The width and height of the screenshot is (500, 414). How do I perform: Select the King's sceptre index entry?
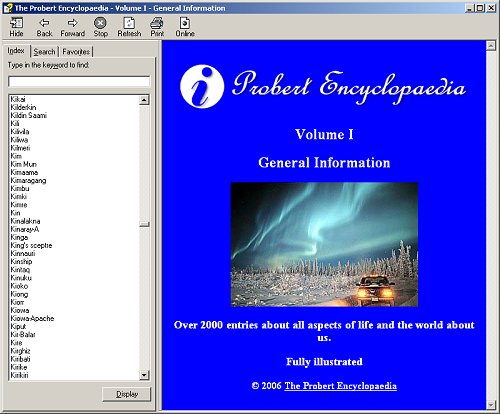click(x=31, y=245)
